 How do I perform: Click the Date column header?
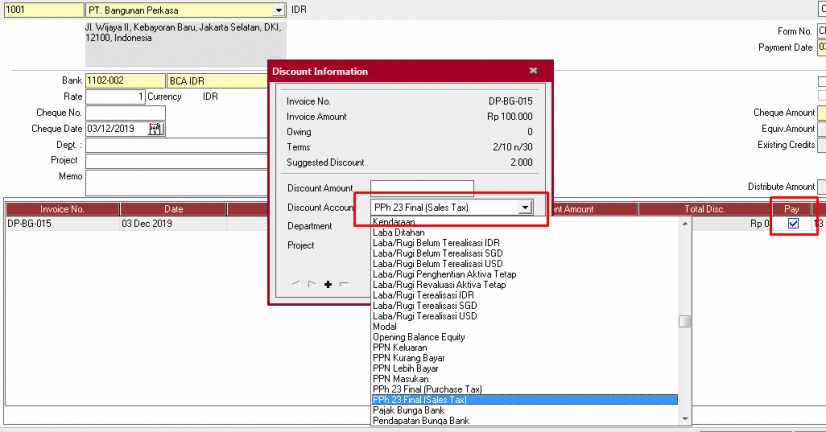click(x=174, y=209)
